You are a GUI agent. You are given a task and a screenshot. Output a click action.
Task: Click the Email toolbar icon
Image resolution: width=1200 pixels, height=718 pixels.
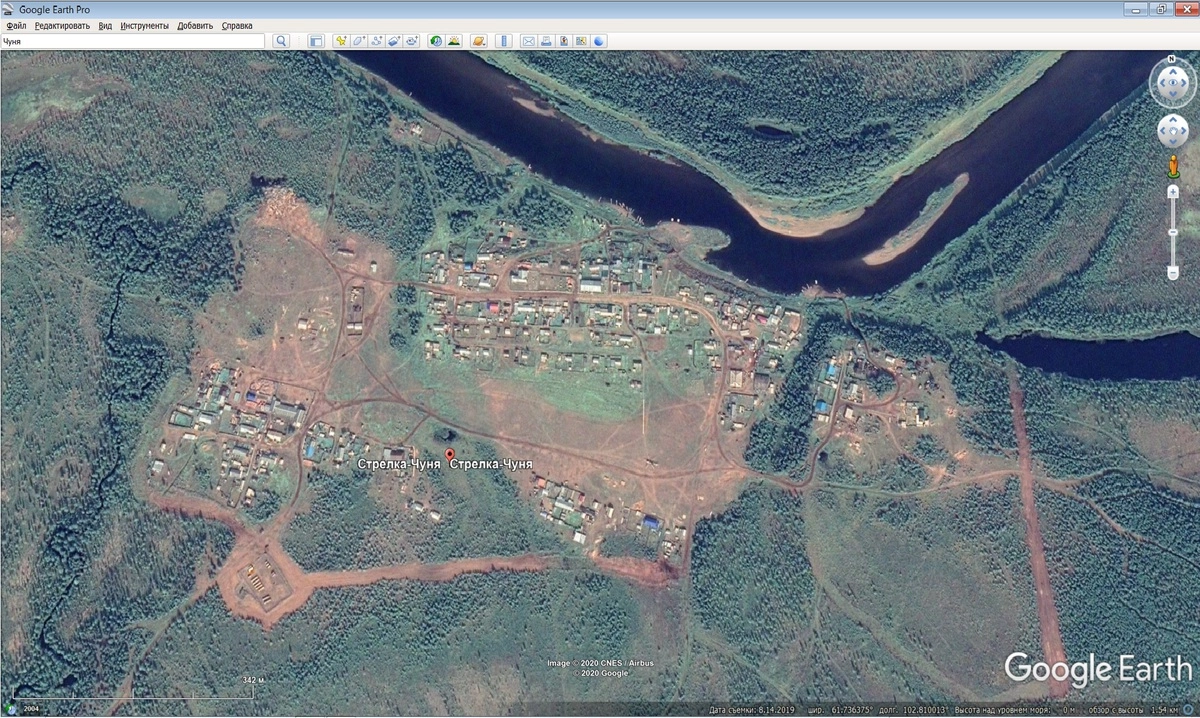pyautogui.click(x=528, y=41)
